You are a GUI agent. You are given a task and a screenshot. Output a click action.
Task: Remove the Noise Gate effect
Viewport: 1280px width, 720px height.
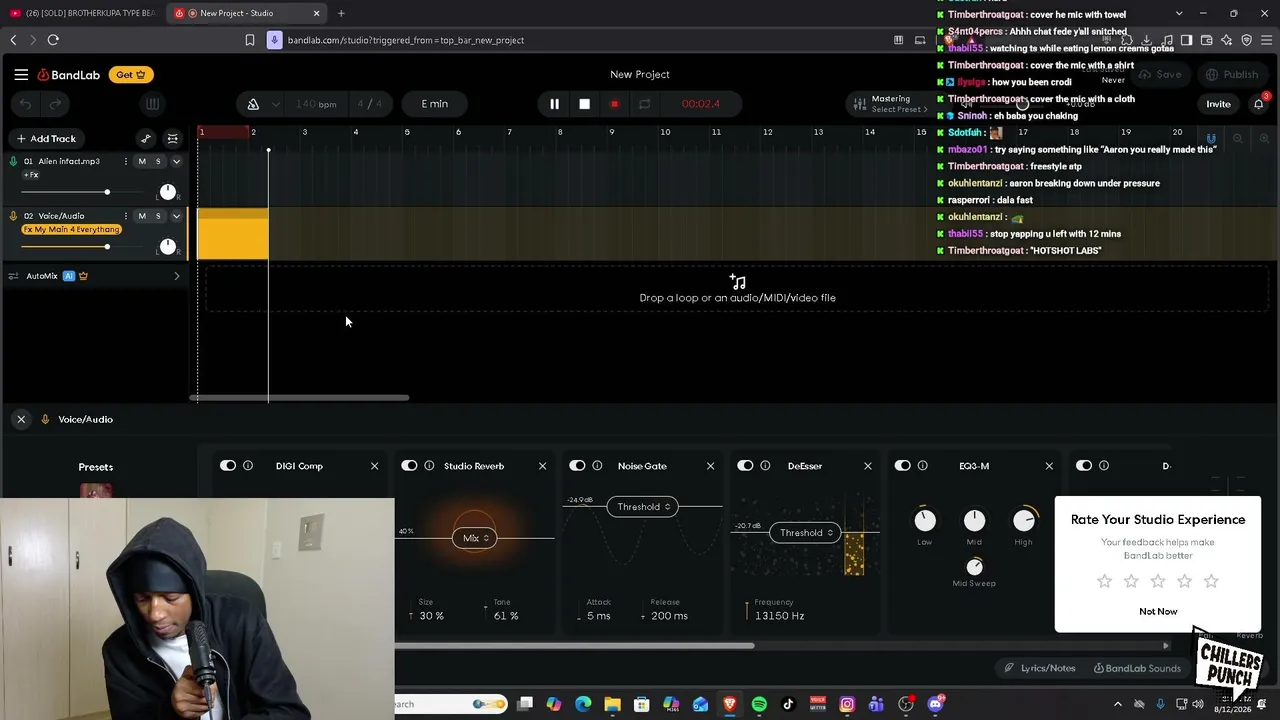point(711,466)
